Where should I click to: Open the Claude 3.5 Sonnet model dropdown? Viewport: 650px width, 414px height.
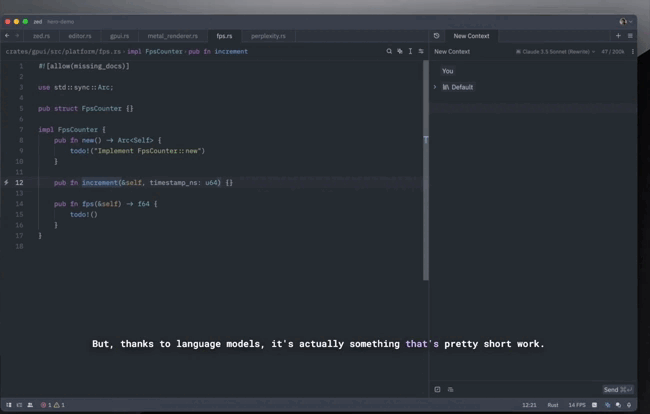[x=555, y=51]
